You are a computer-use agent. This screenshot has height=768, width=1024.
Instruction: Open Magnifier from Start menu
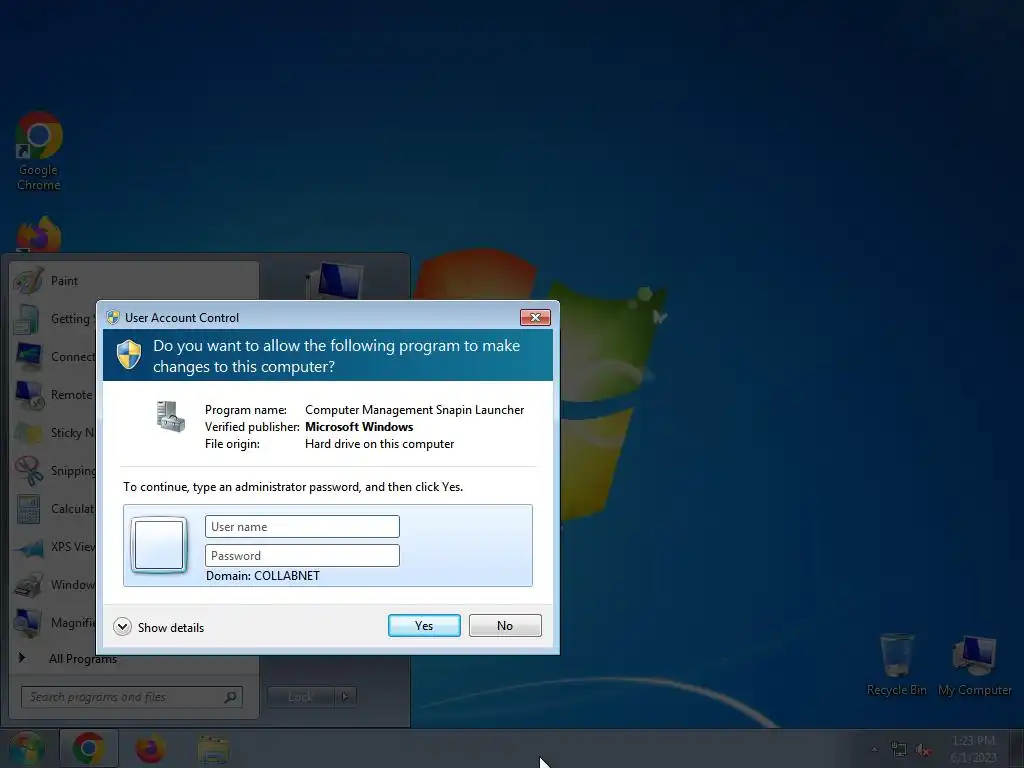point(54,622)
